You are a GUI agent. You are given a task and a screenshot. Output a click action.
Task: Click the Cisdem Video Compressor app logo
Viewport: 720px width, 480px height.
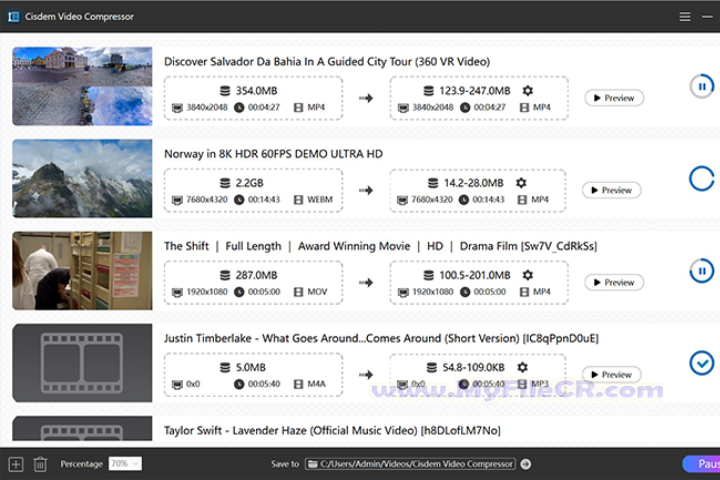tap(14, 17)
